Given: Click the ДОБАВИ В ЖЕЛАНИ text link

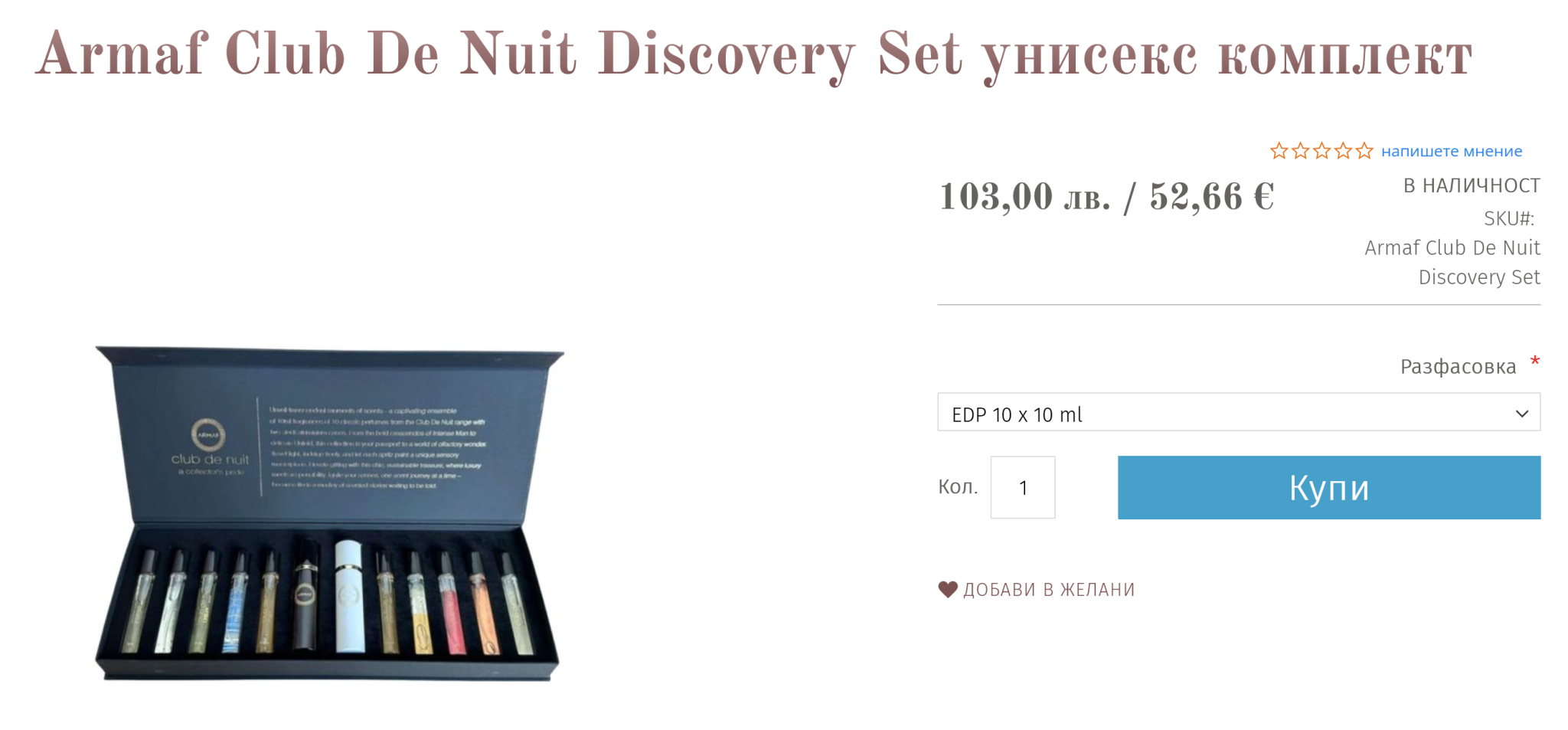Looking at the screenshot, I should click(1049, 589).
